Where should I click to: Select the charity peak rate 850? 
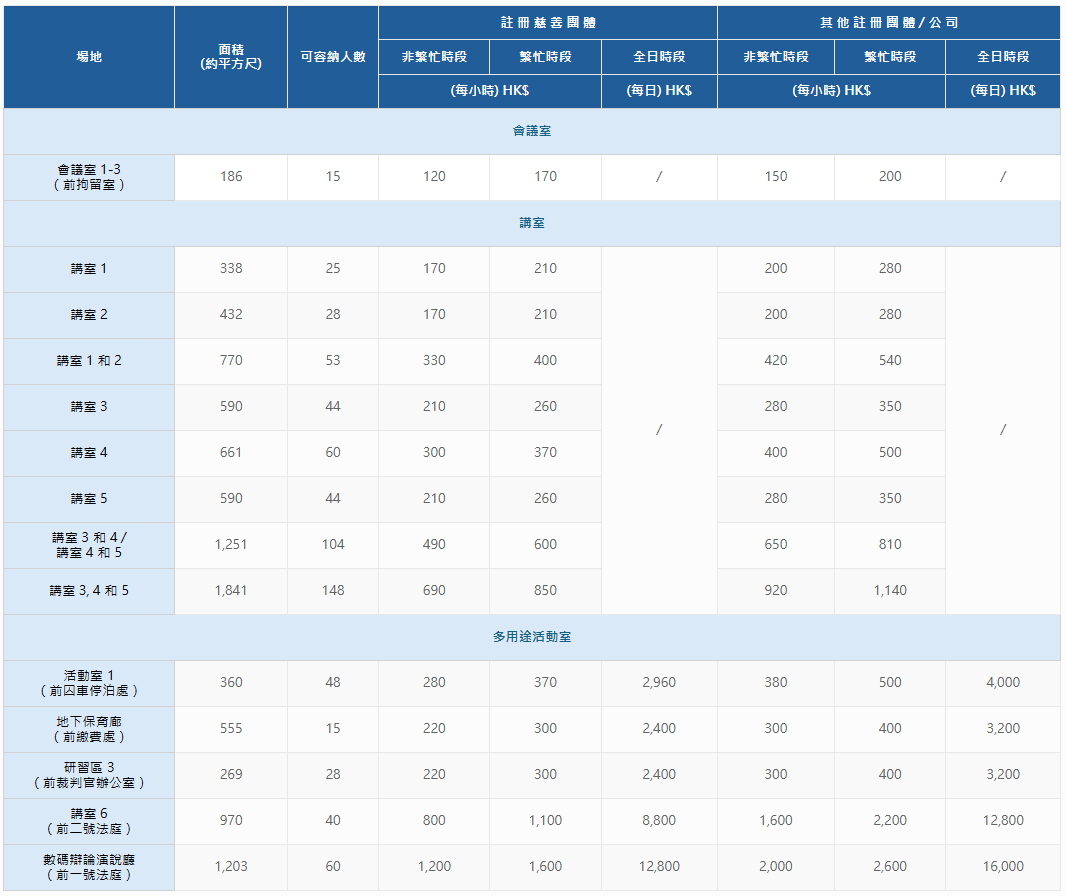[x=545, y=591]
